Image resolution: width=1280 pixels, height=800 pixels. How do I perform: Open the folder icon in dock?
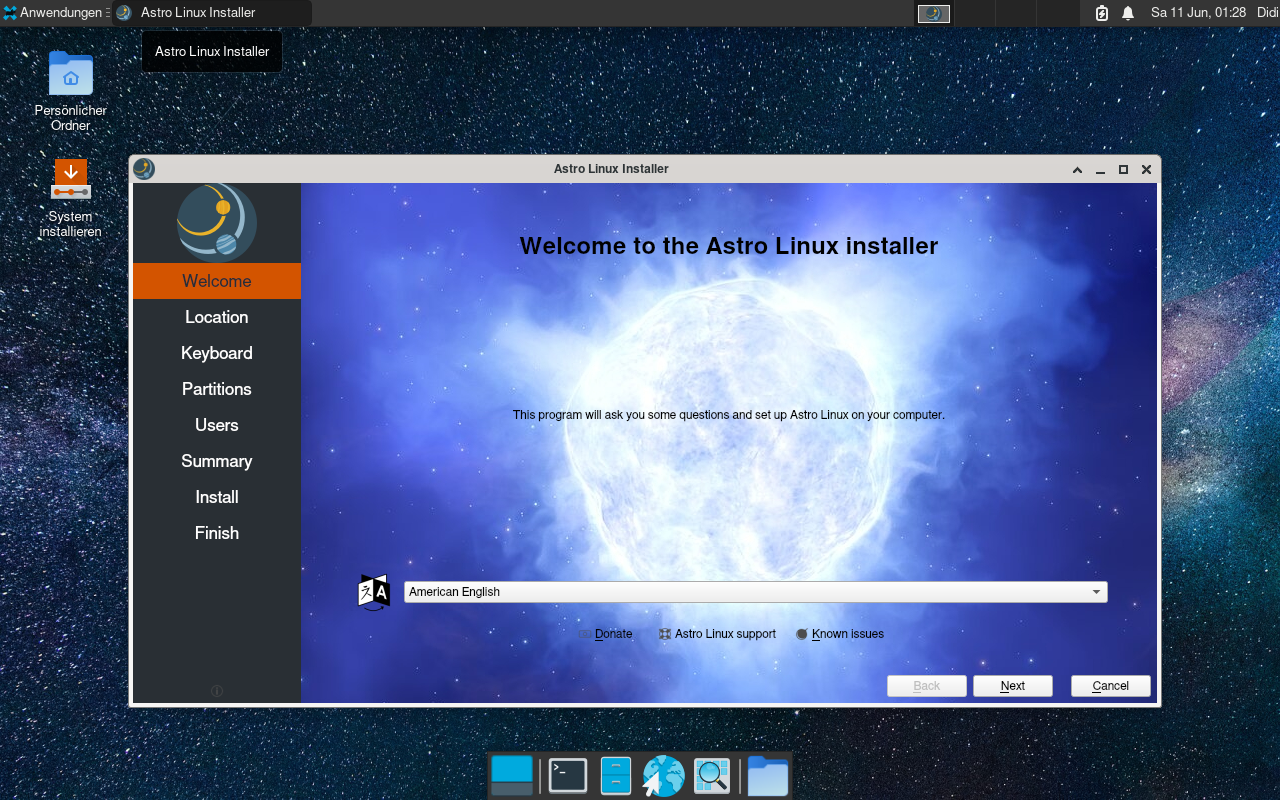(x=768, y=776)
